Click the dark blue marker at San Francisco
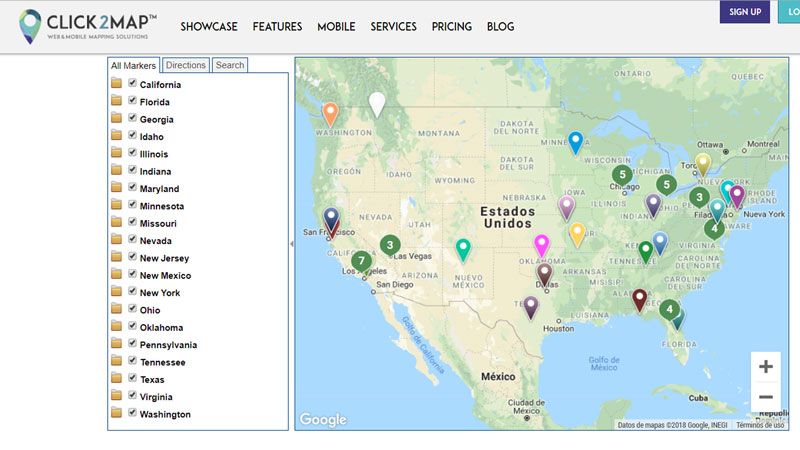 click(x=331, y=218)
